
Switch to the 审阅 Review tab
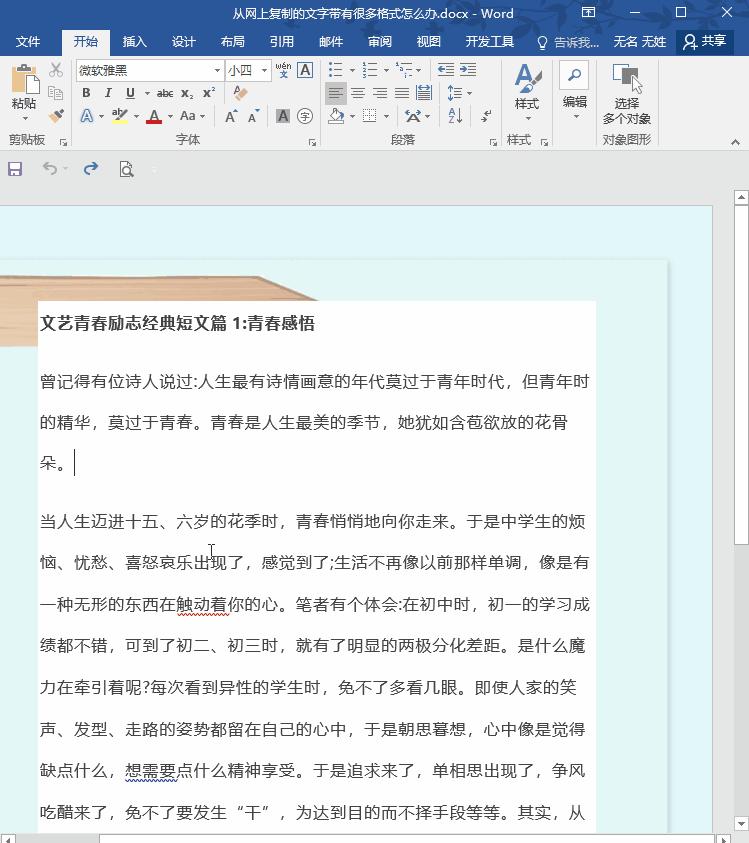click(x=380, y=42)
